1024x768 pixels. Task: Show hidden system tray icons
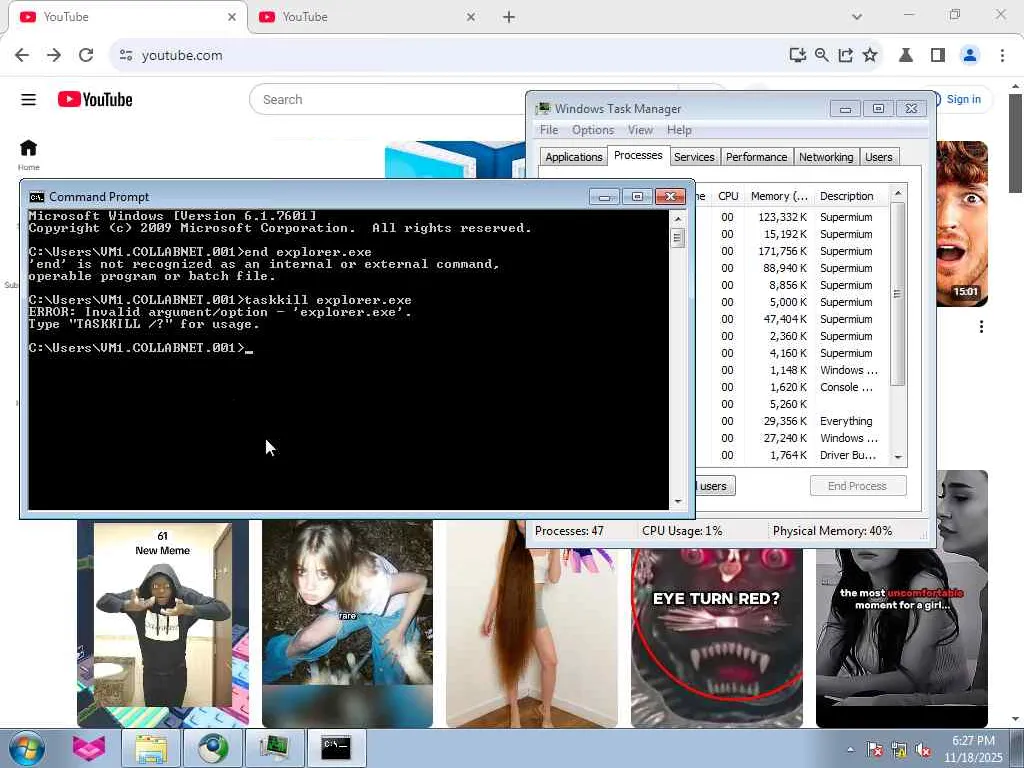click(850, 750)
